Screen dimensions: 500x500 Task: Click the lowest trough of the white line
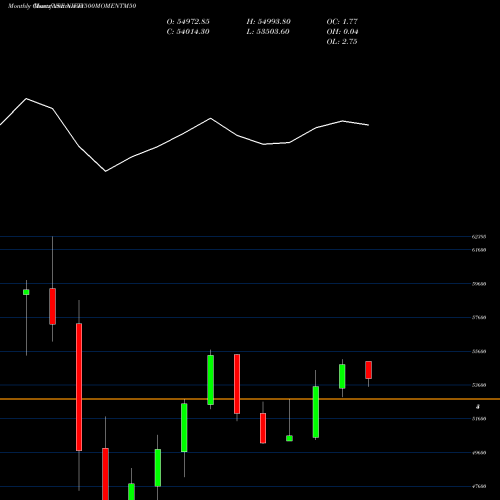[x=106, y=171]
